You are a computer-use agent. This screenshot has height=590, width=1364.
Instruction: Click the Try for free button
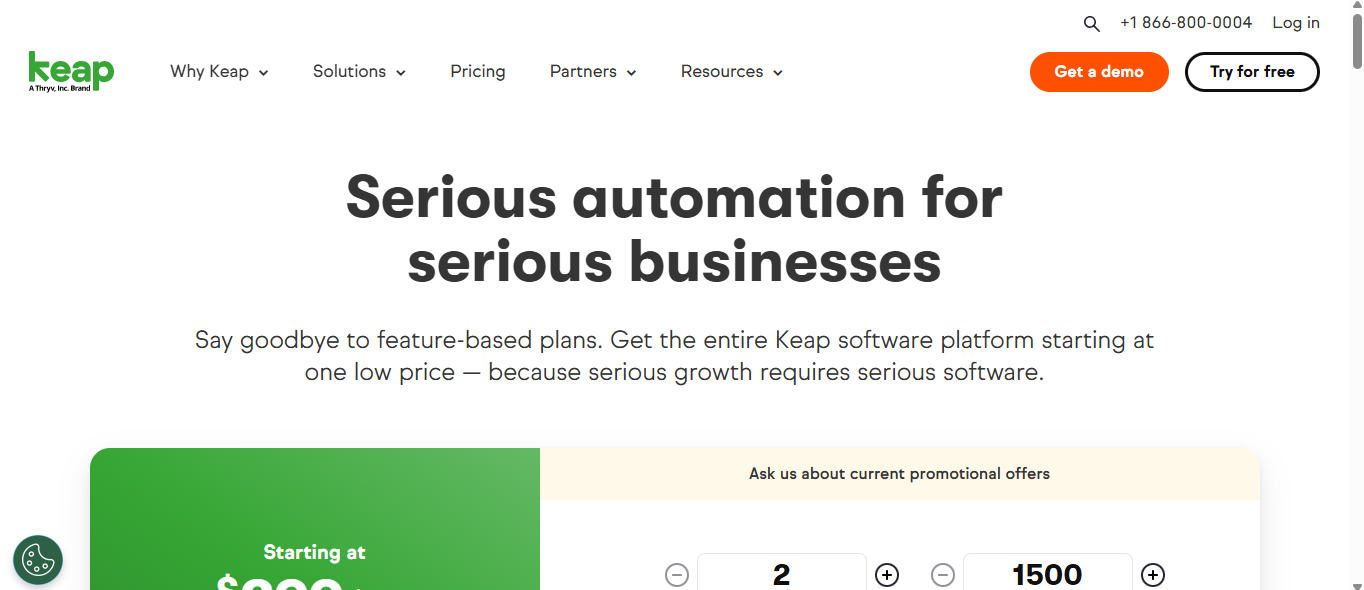pos(1252,72)
